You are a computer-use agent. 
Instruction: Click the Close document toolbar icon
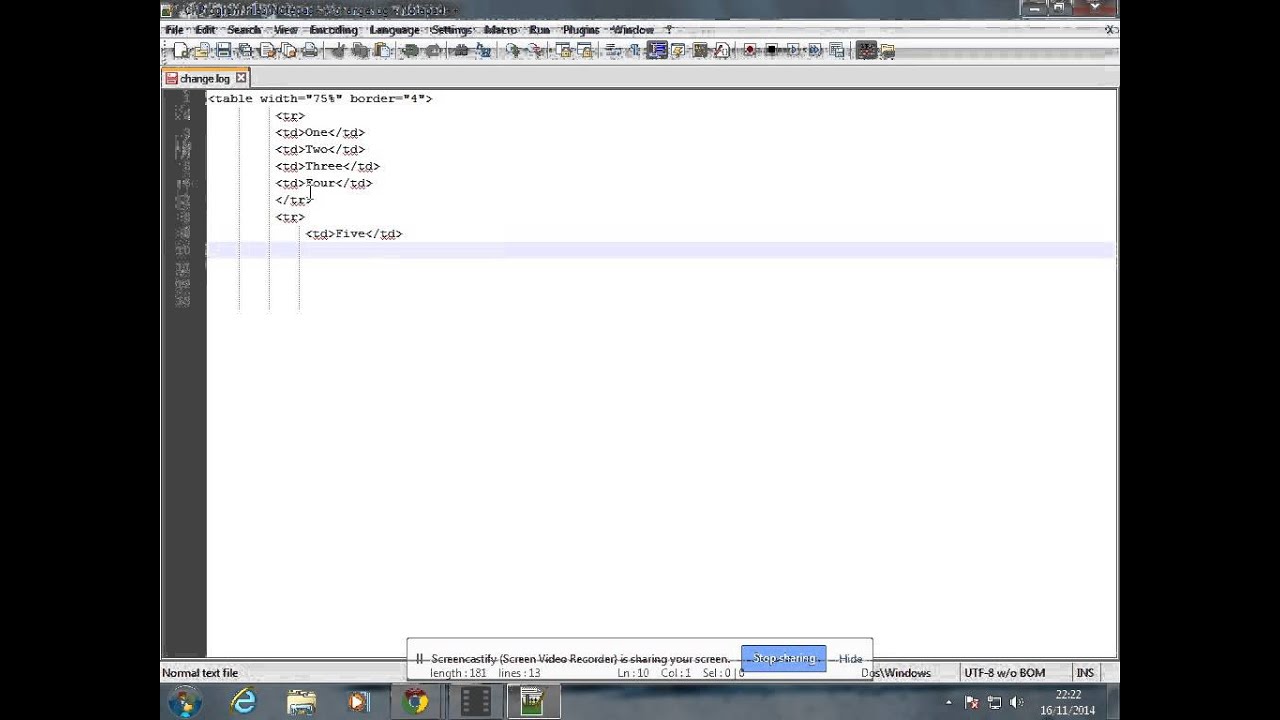tap(267, 50)
